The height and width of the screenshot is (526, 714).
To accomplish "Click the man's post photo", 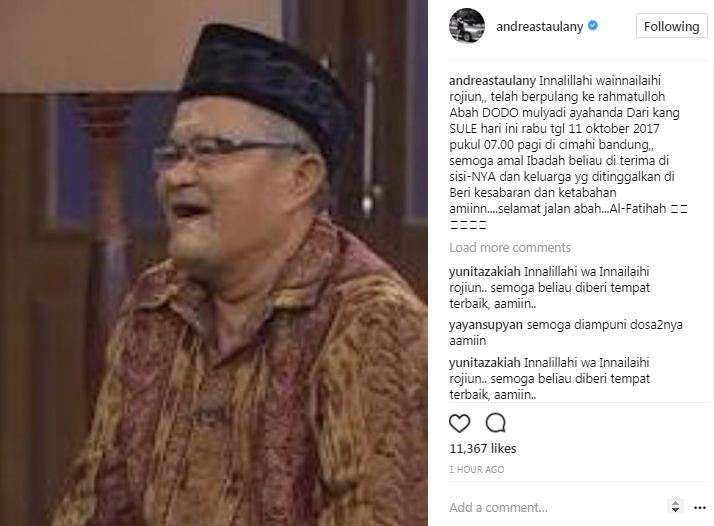I will 214,263.
